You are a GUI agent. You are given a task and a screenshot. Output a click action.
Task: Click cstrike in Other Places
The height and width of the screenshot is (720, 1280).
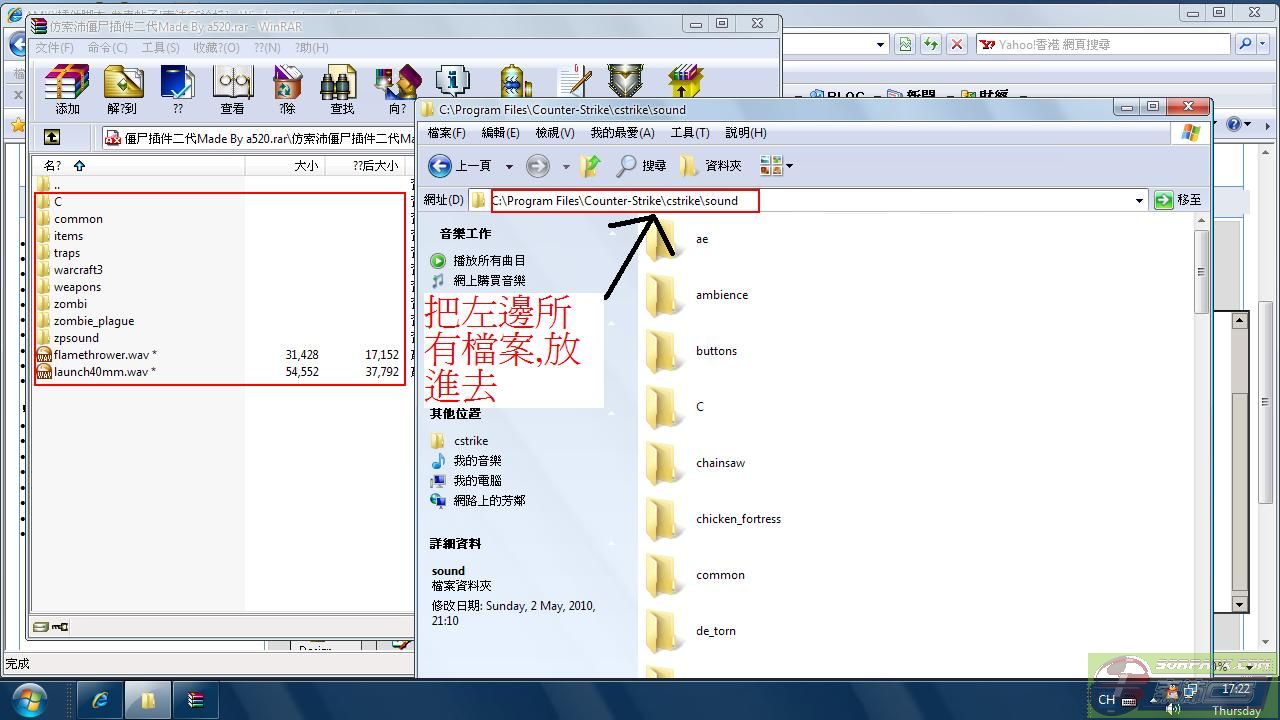[x=471, y=440]
